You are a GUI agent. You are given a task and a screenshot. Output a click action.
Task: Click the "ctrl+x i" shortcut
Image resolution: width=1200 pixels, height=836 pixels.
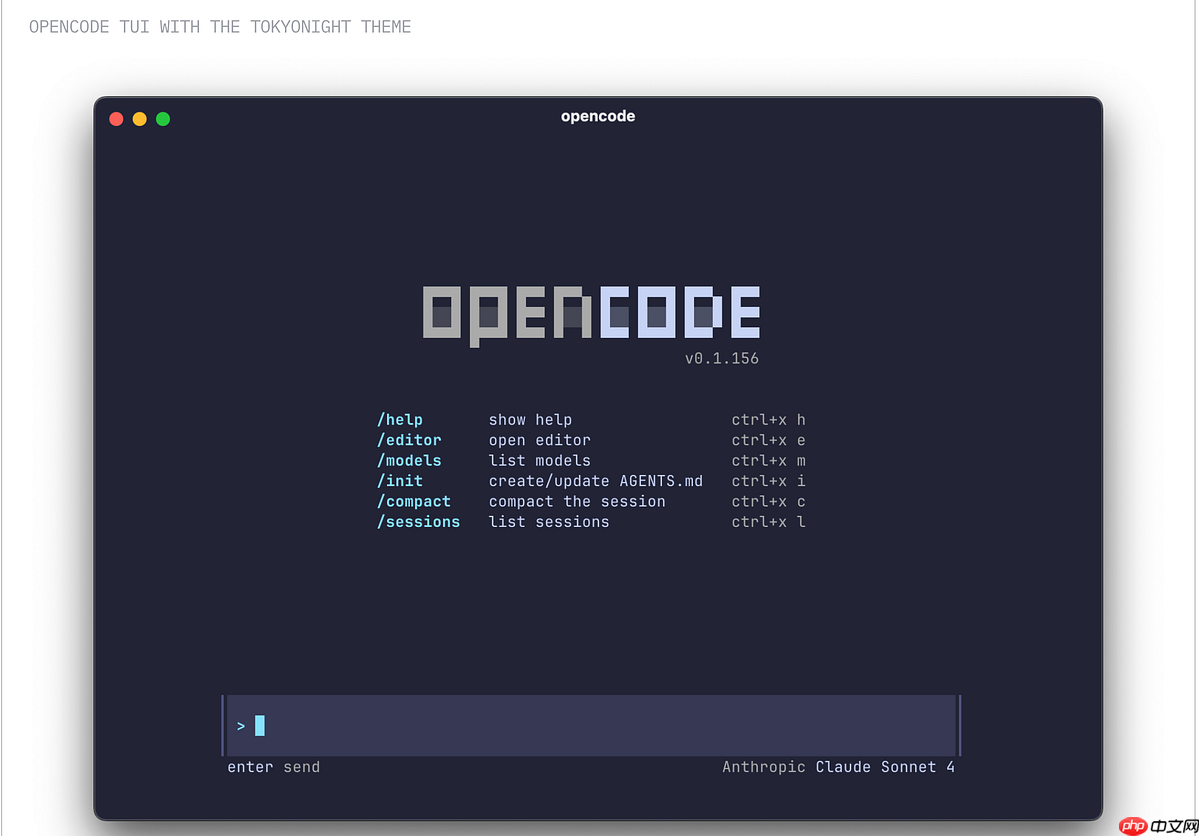coord(768,481)
